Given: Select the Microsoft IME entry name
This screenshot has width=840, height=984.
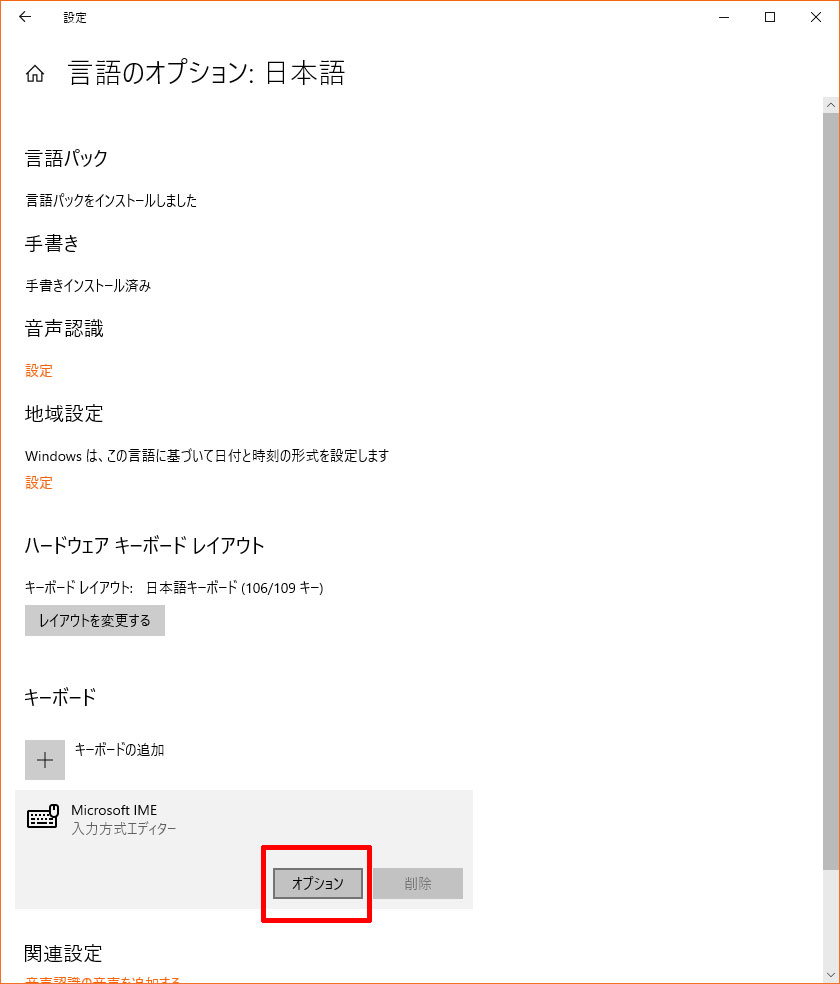Looking at the screenshot, I should (x=114, y=810).
